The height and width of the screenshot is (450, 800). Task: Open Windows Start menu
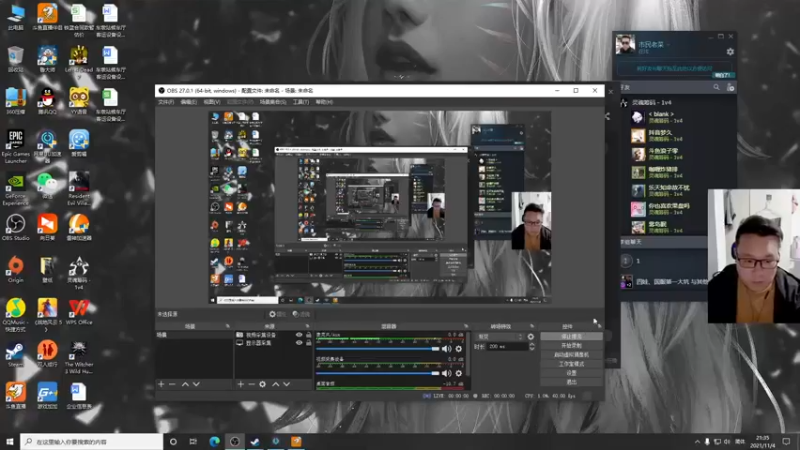coord(10,441)
